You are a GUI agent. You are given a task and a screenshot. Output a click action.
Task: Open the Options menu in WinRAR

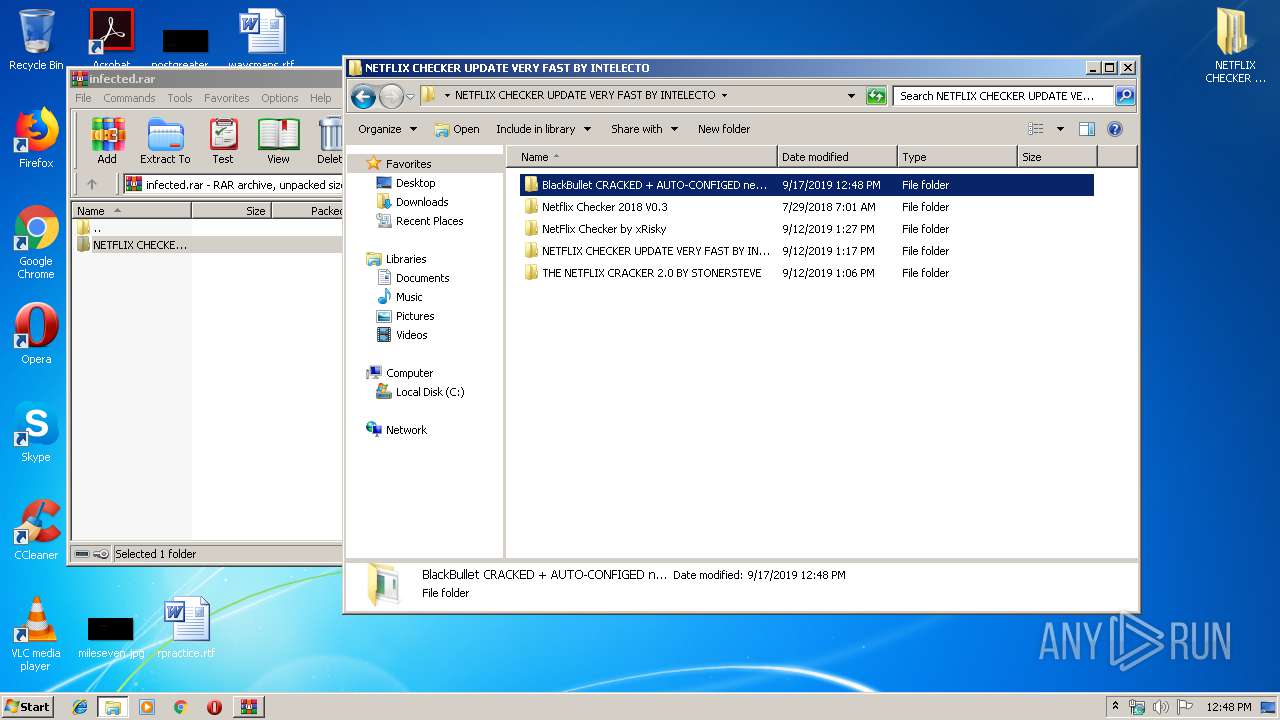280,98
